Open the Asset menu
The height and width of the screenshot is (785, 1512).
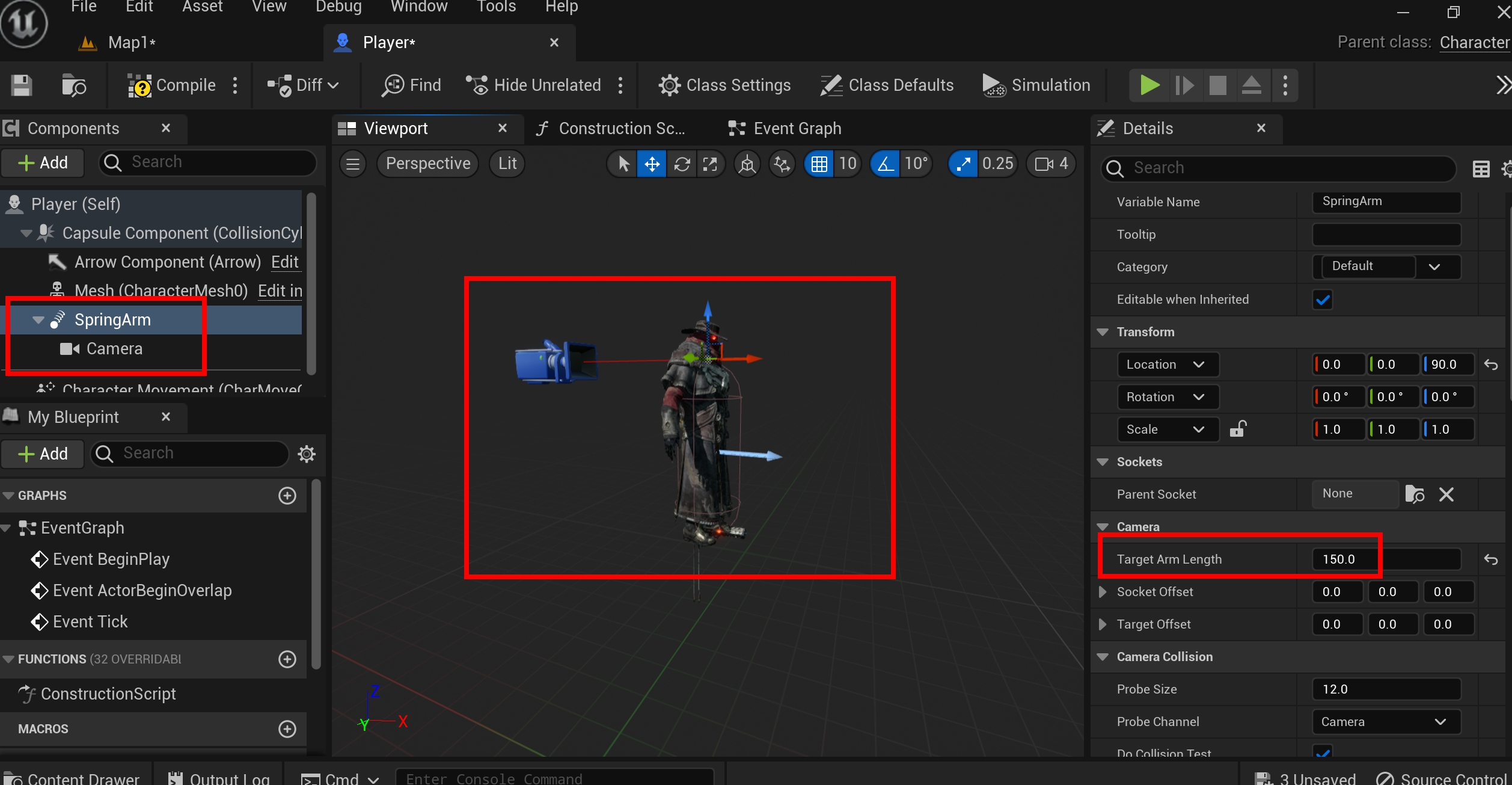[x=203, y=7]
